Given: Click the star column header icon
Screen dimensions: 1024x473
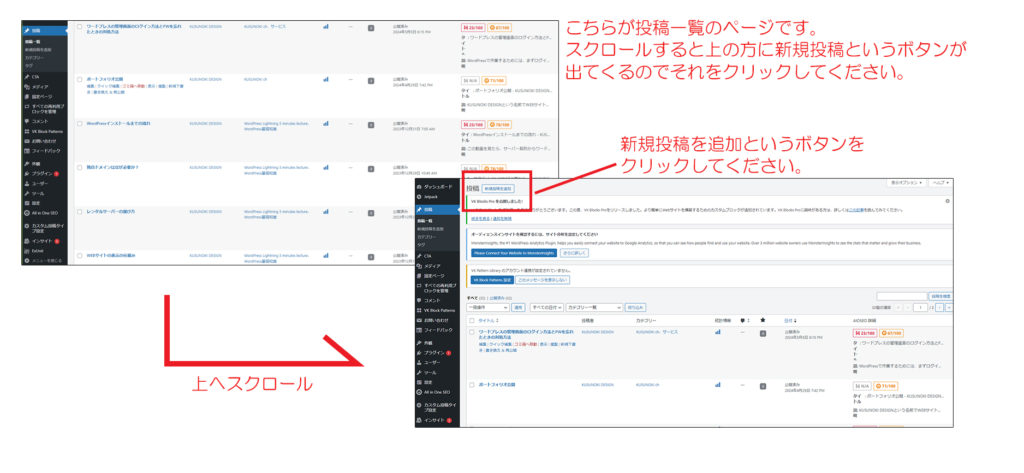Looking at the screenshot, I should coord(764,320).
